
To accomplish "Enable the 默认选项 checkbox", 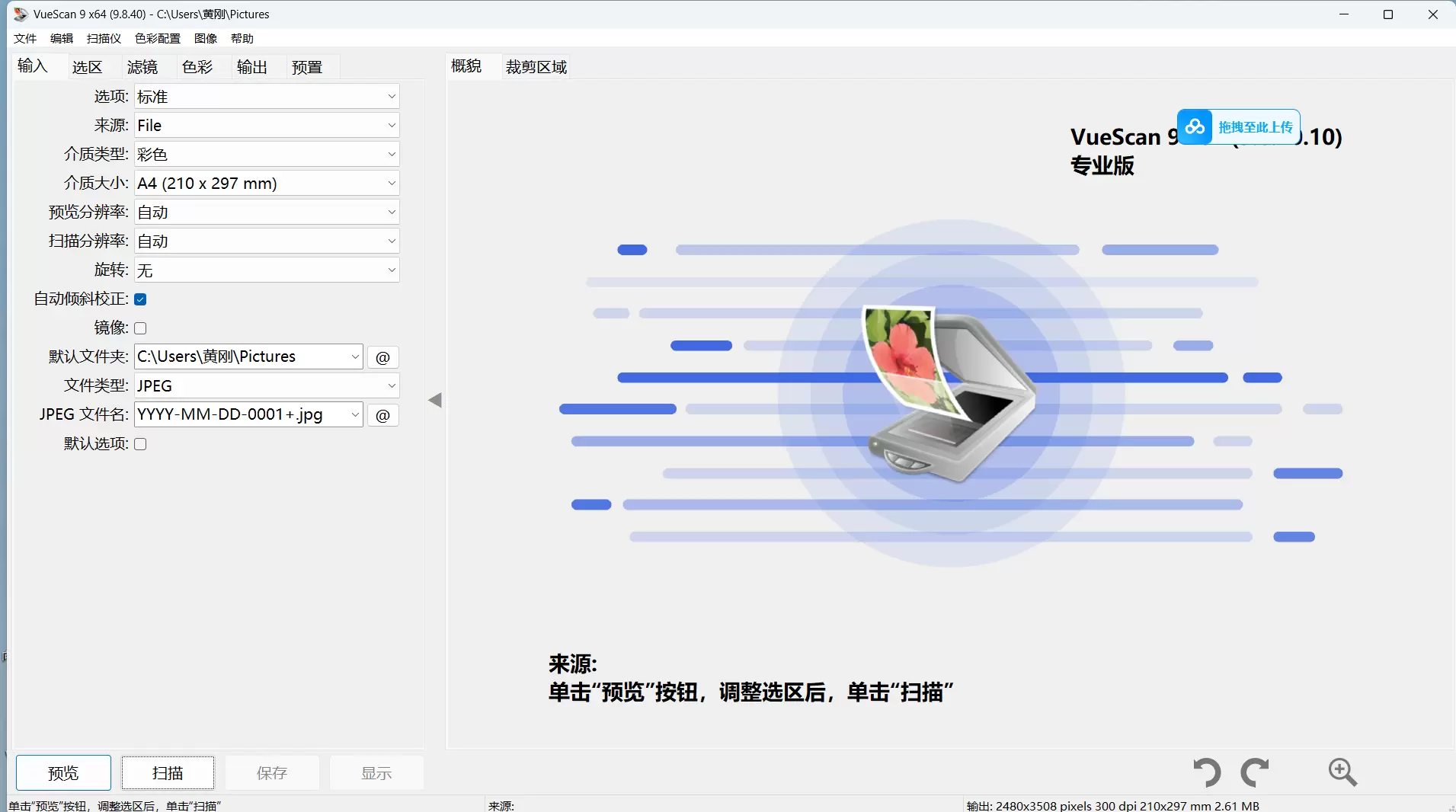I will [x=140, y=444].
